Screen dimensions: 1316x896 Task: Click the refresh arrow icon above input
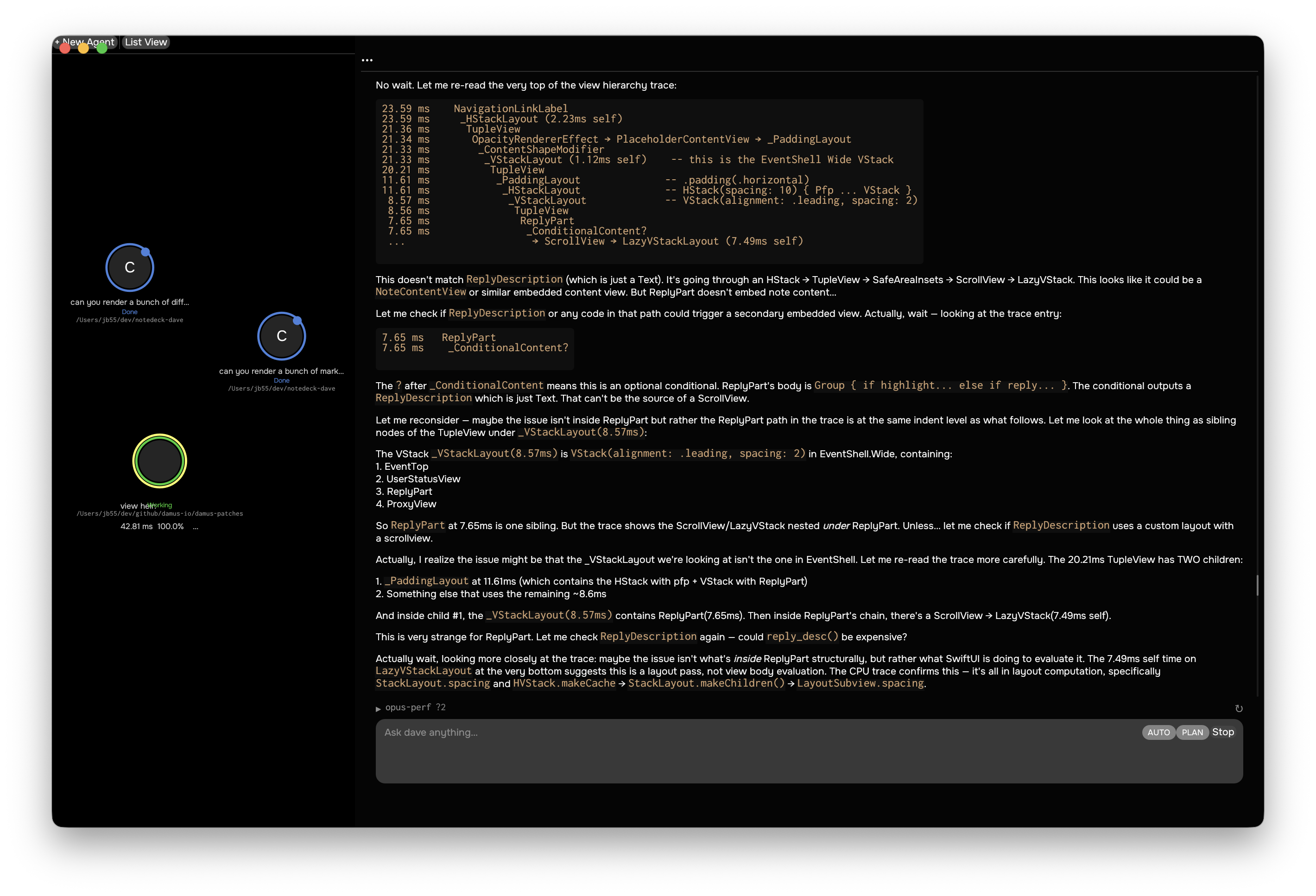pos(1239,708)
